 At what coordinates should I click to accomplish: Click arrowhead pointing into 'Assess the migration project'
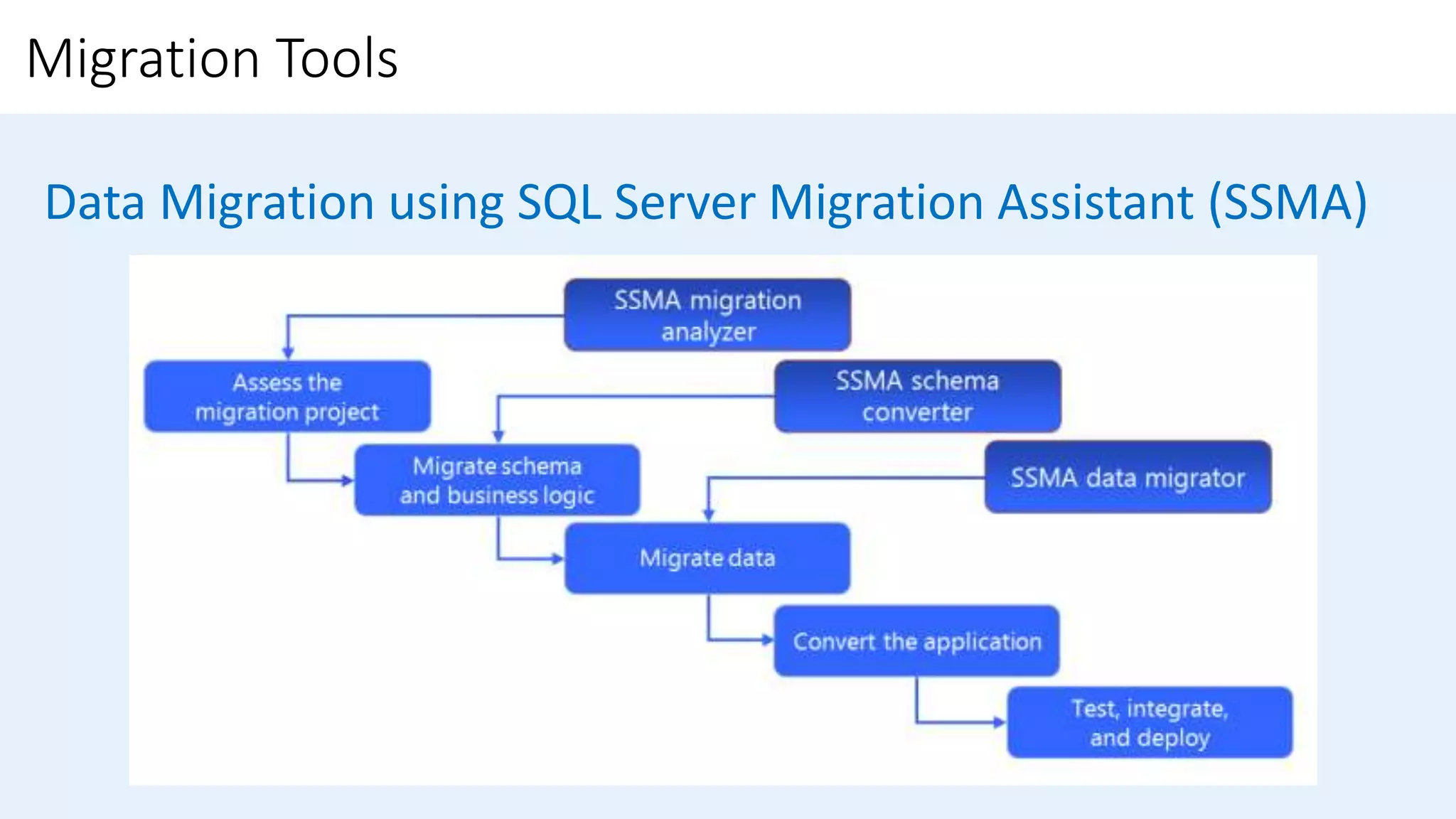click(288, 353)
